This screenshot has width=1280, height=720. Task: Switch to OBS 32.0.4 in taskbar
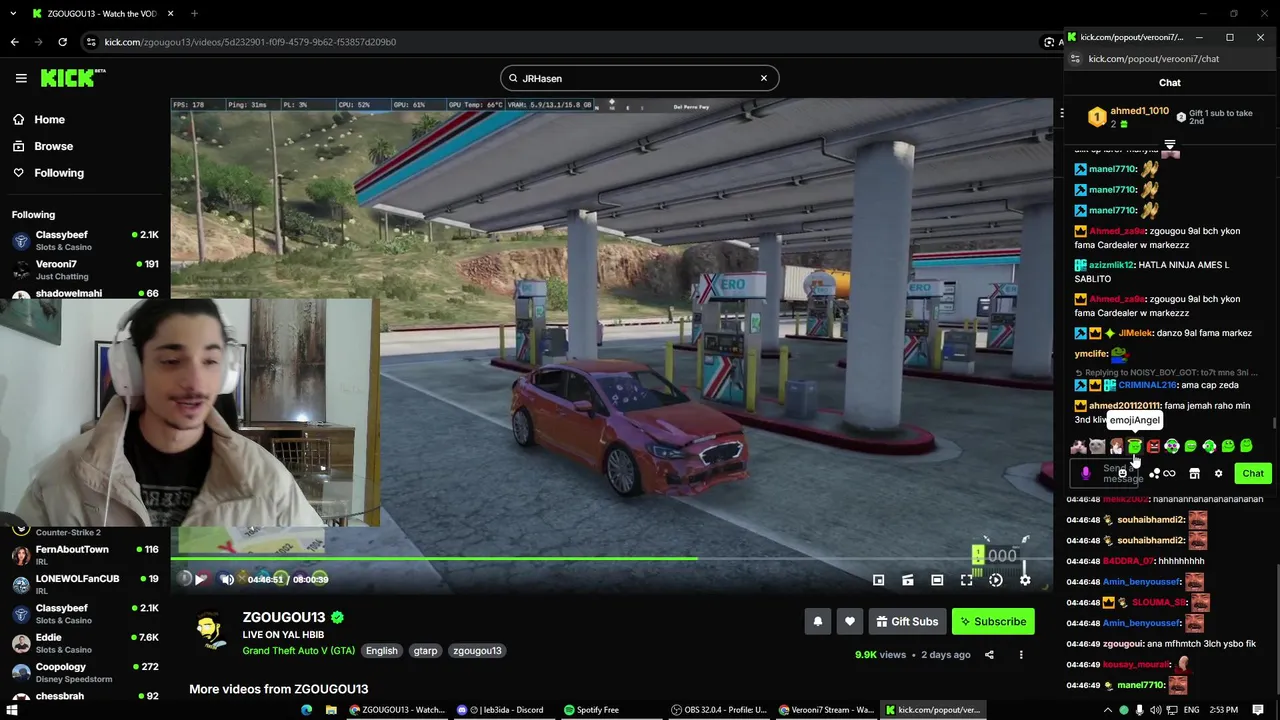[x=720, y=710]
